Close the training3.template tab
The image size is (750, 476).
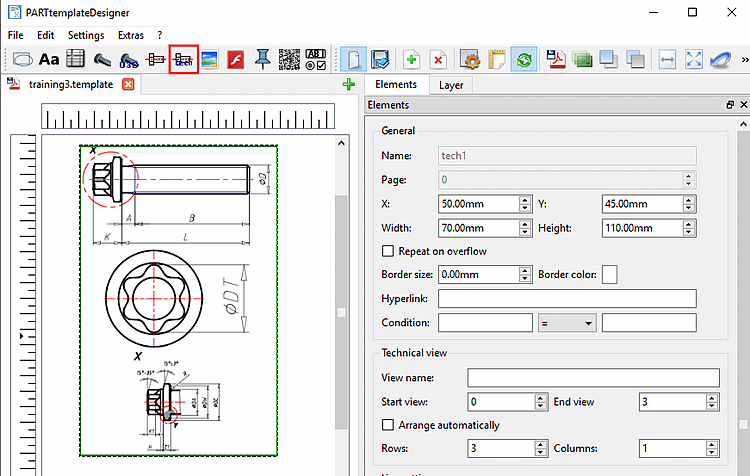[128, 85]
